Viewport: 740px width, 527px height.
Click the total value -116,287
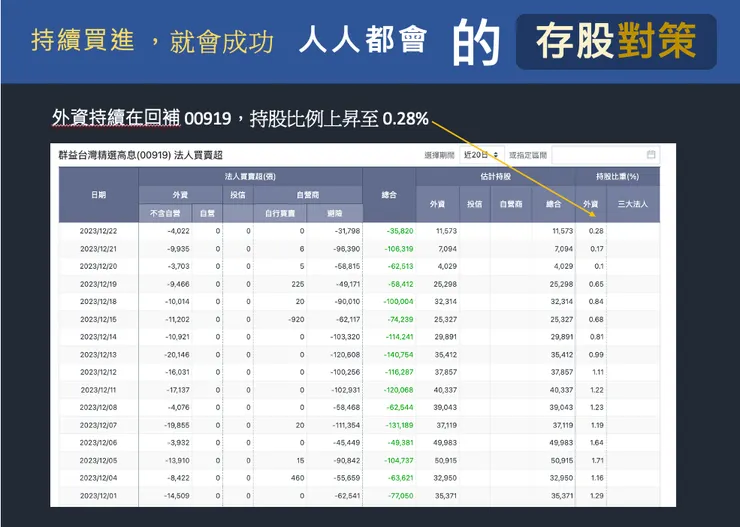tap(398, 372)
